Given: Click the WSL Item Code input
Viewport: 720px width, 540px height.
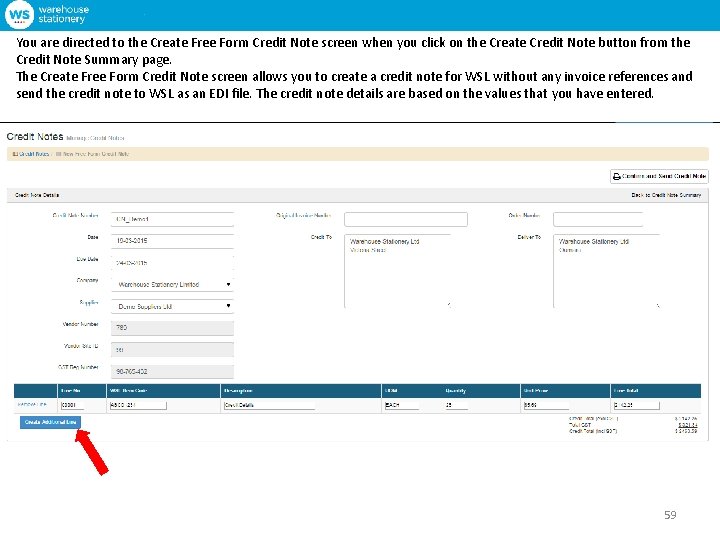Looking at the screenshot, I should 138,405.
